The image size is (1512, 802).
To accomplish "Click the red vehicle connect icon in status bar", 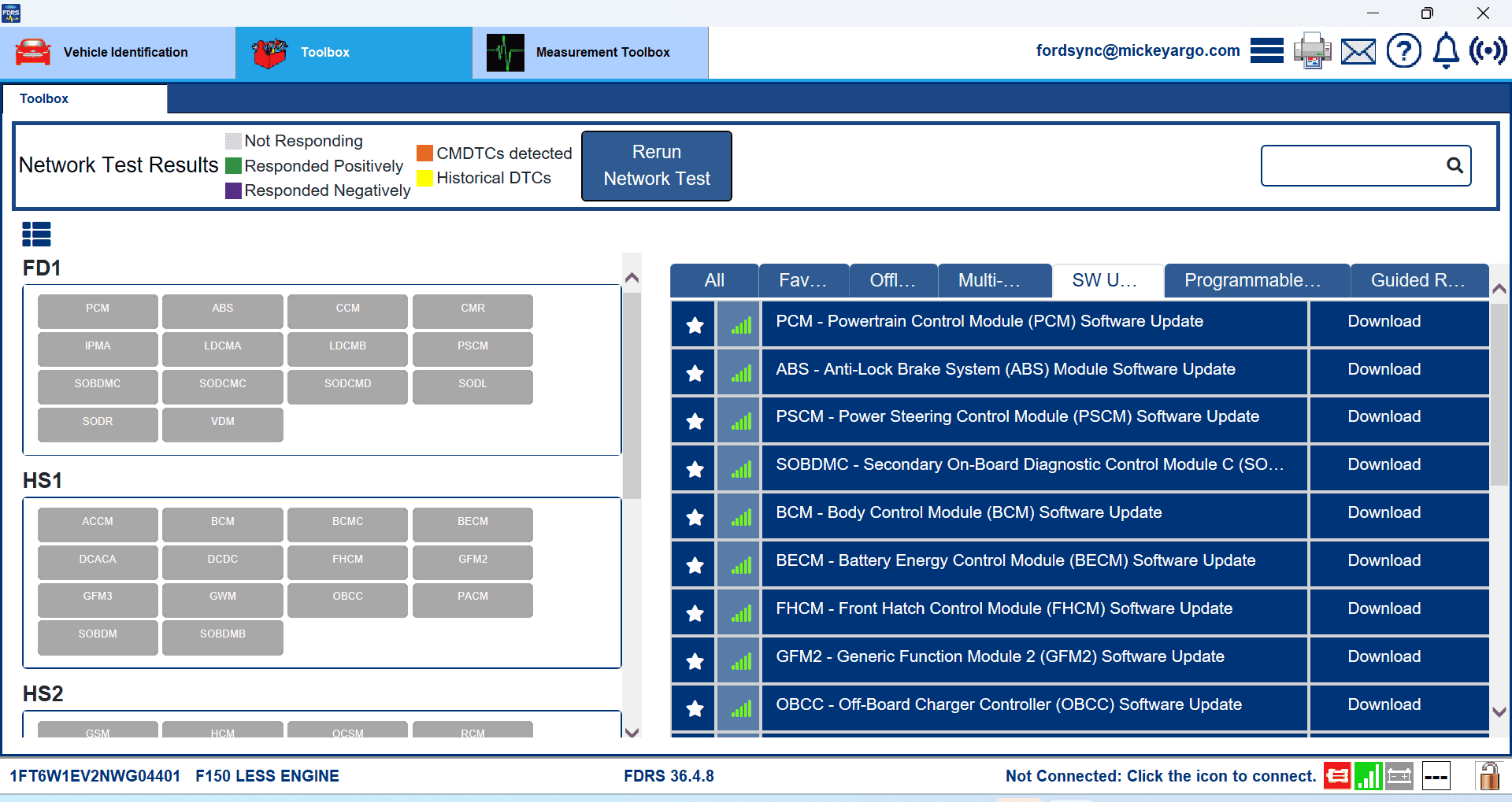I will [x=1336, y=776].
